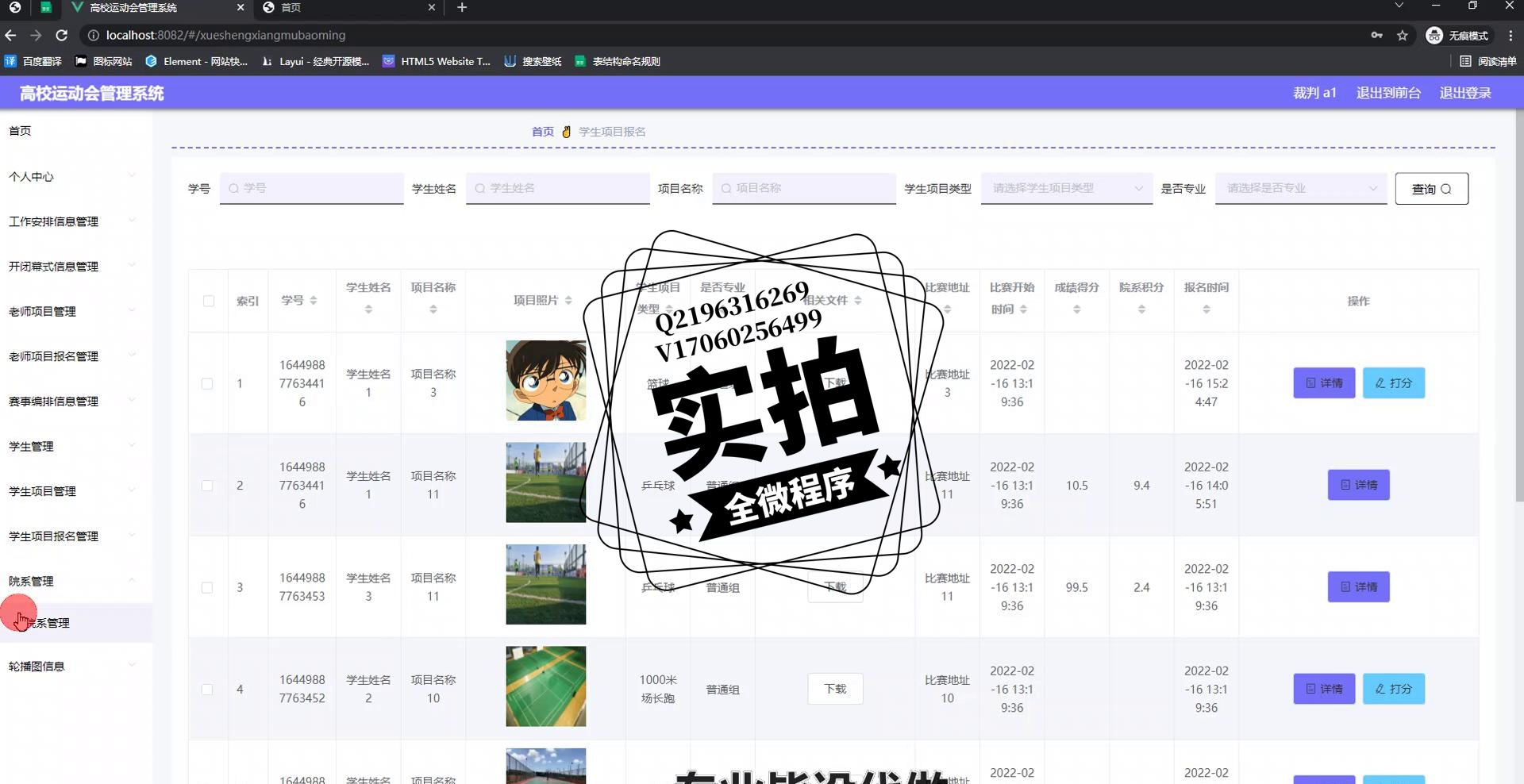Reload the page with refresh icon

pyautogui.click(x=61, y=35)
